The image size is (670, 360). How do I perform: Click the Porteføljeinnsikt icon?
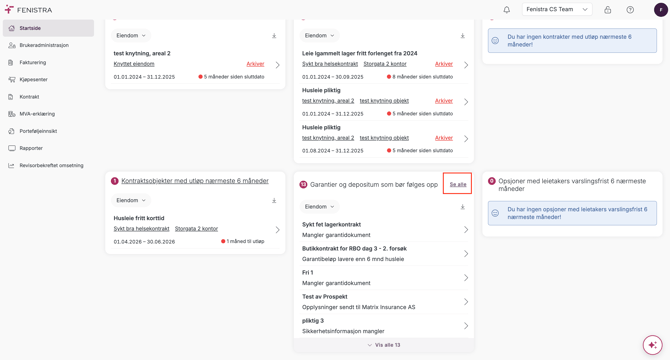12,131
